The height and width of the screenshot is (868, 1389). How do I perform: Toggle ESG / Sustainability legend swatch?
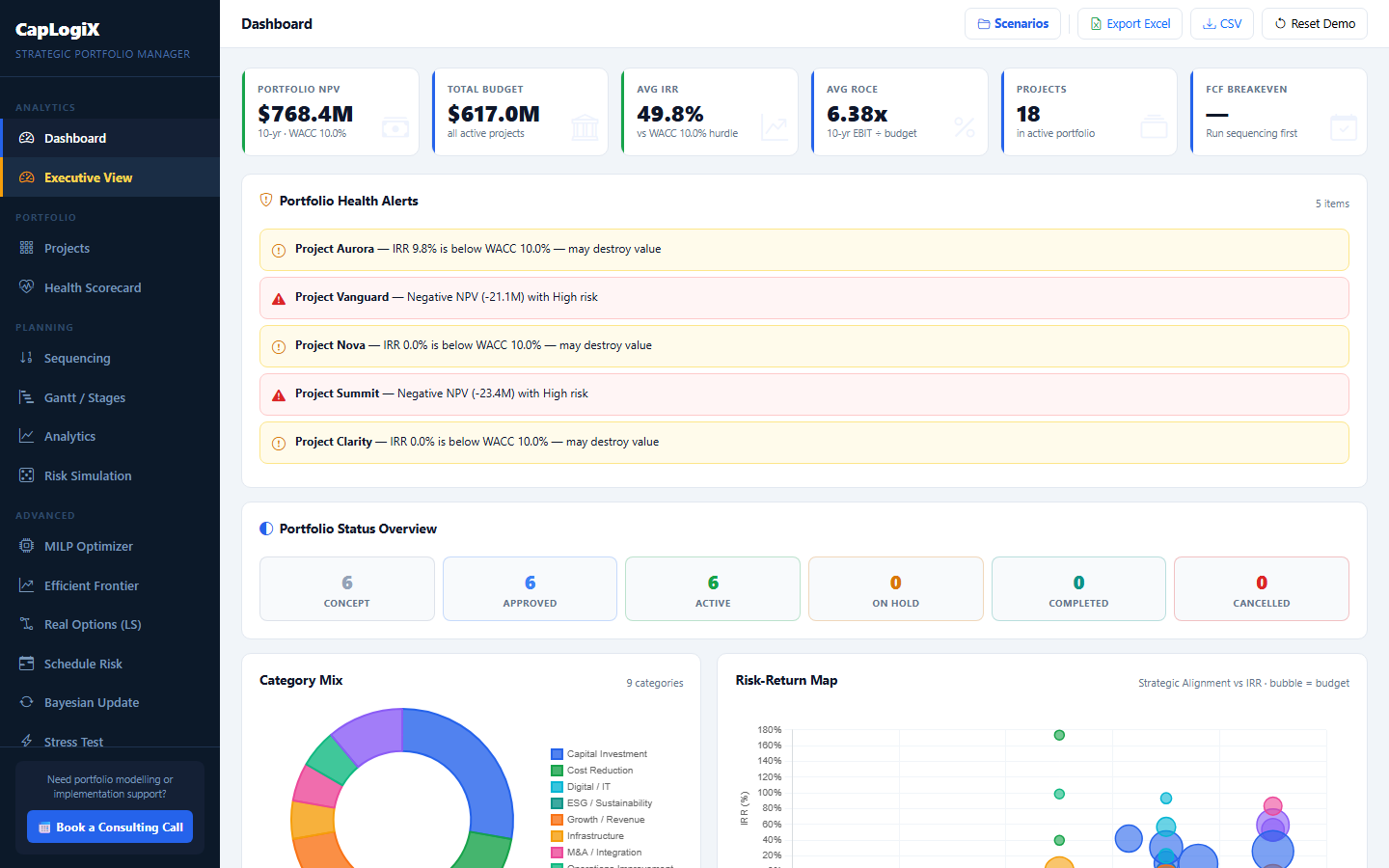click(557, 803)
